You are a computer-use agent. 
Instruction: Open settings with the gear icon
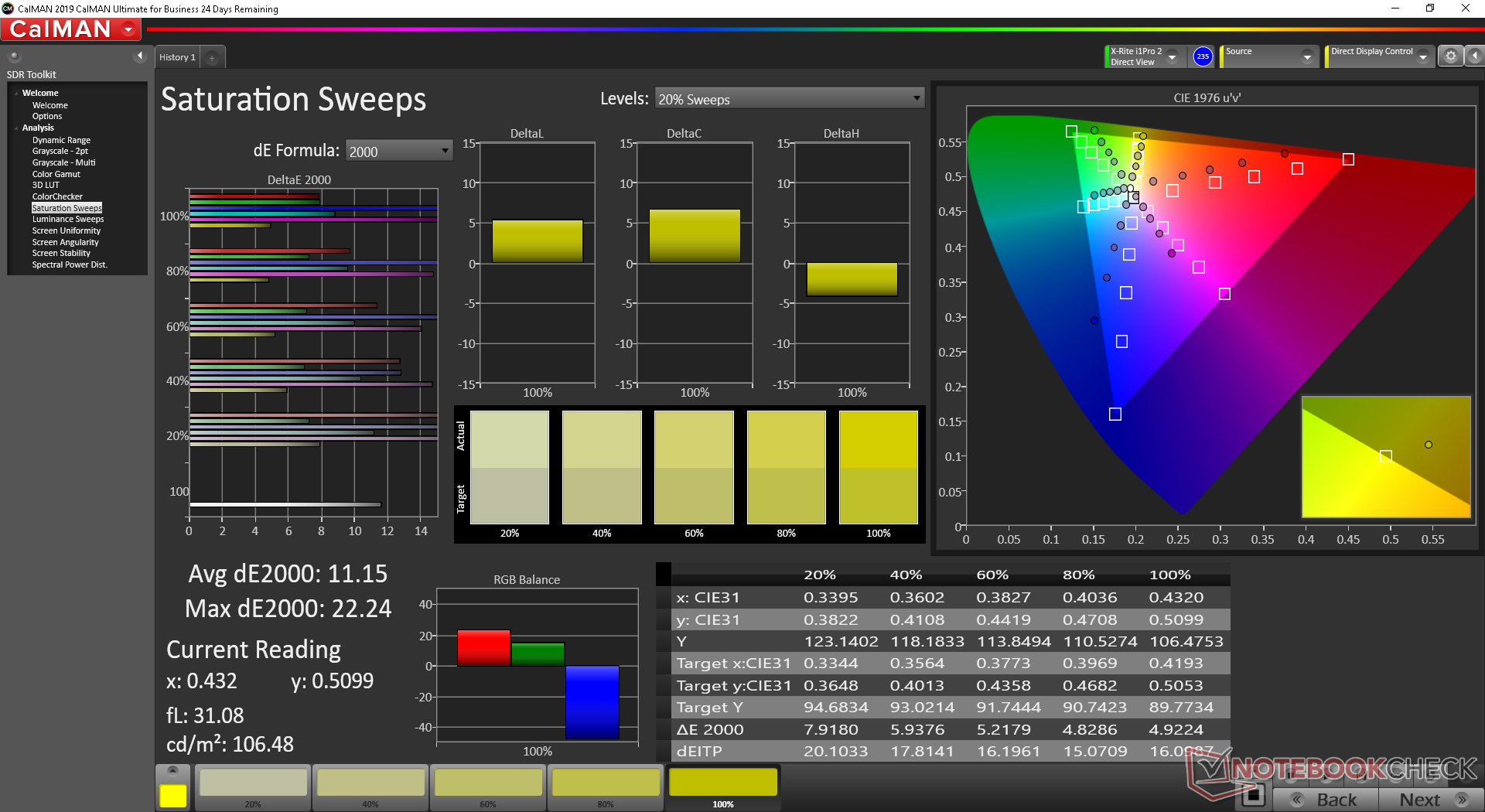[1451, 56]
